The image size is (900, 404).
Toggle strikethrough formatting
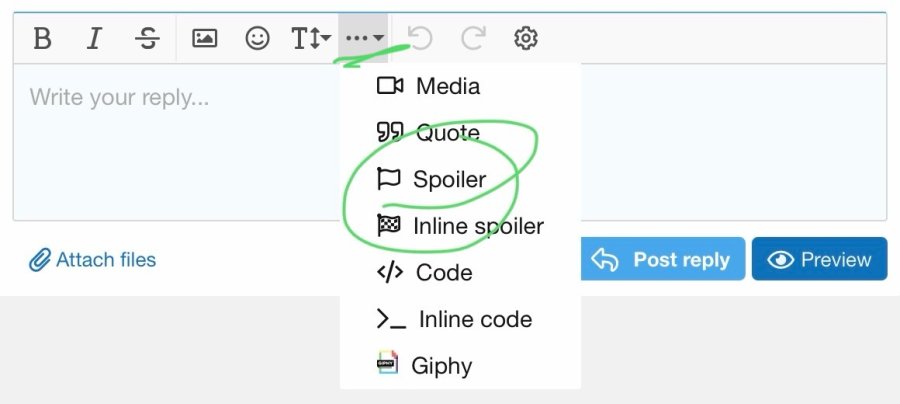coord(147,38)
